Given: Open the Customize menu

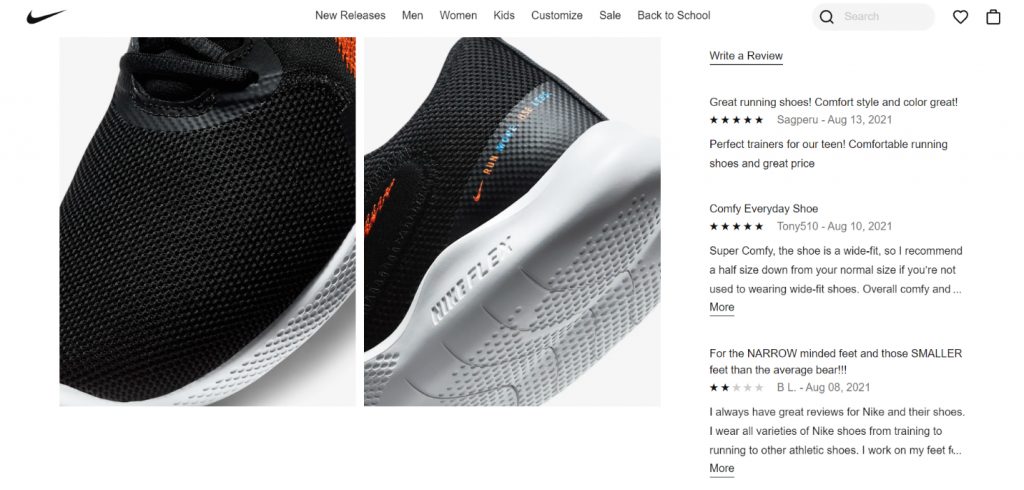Looking at the screenshot, I should click(x=556, y=16).
